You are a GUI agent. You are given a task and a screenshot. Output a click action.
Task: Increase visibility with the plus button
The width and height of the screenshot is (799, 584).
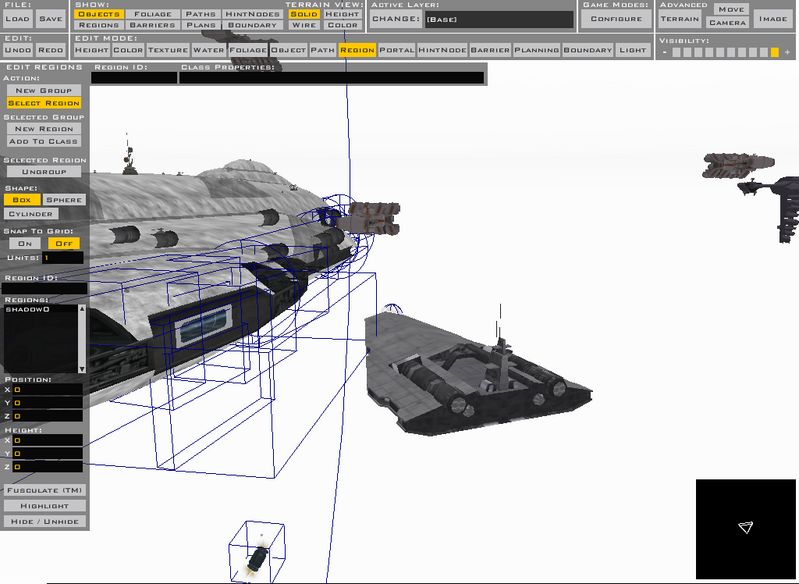point(787,52)
